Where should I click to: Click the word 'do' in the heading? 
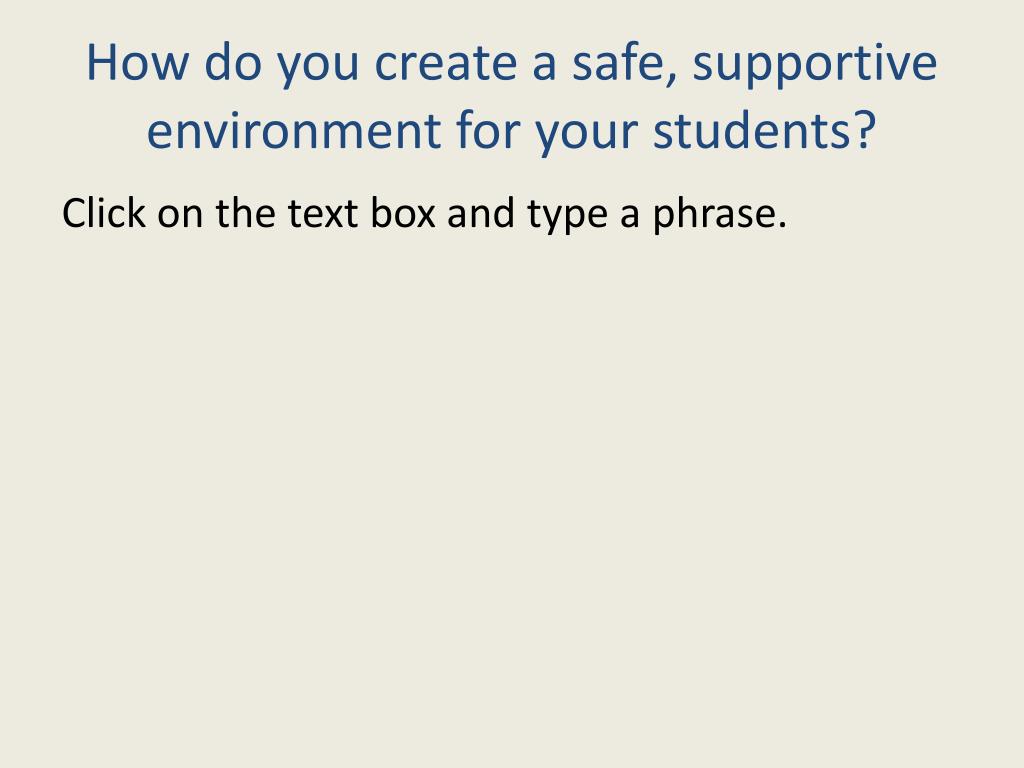[x=233, y=63]
